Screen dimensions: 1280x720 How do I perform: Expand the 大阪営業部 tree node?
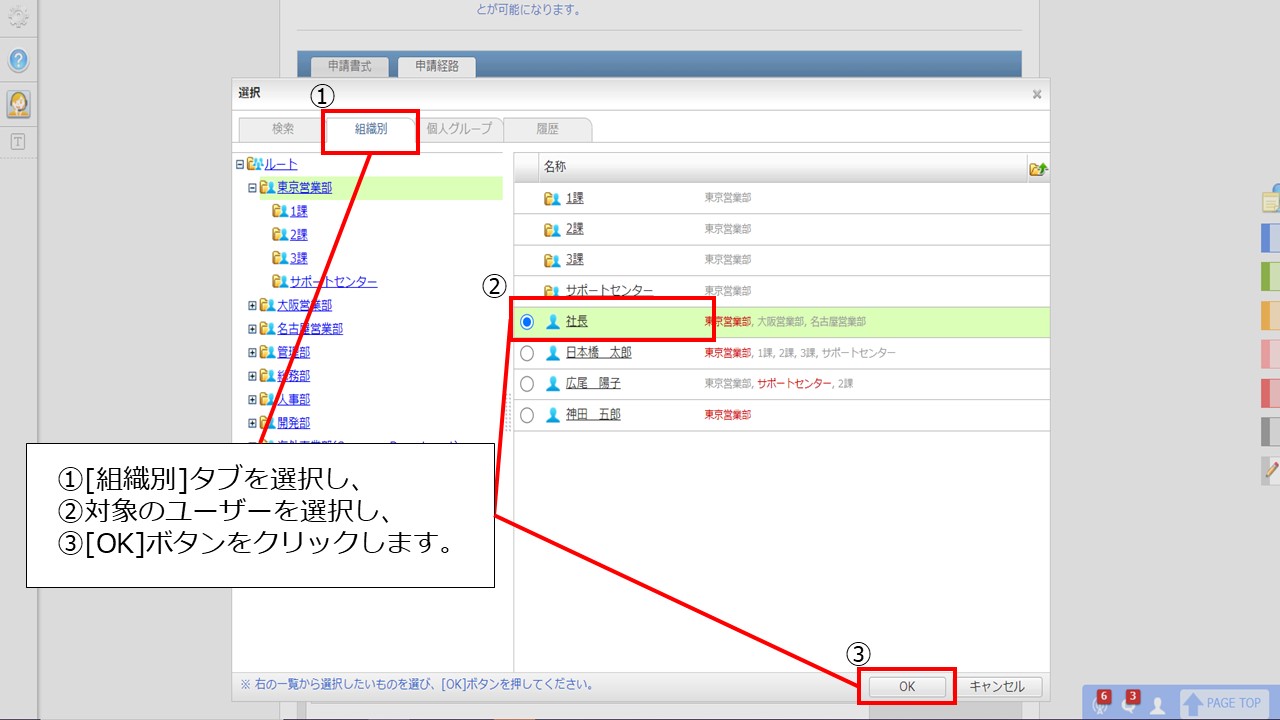(x=253, y=305)
